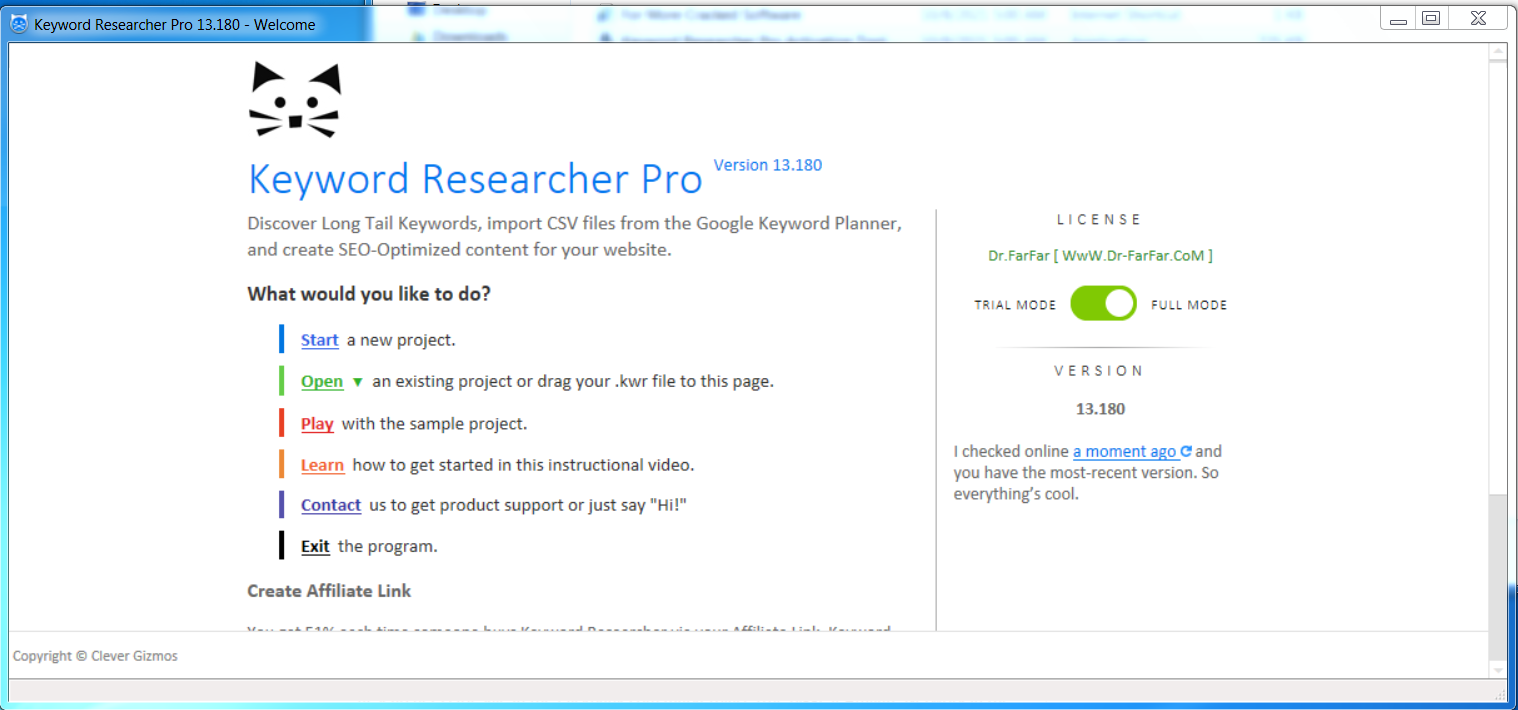This screenshot has height=710, width=1518.
Task: Click Play to open the sample project
Action: click(317, 424)
